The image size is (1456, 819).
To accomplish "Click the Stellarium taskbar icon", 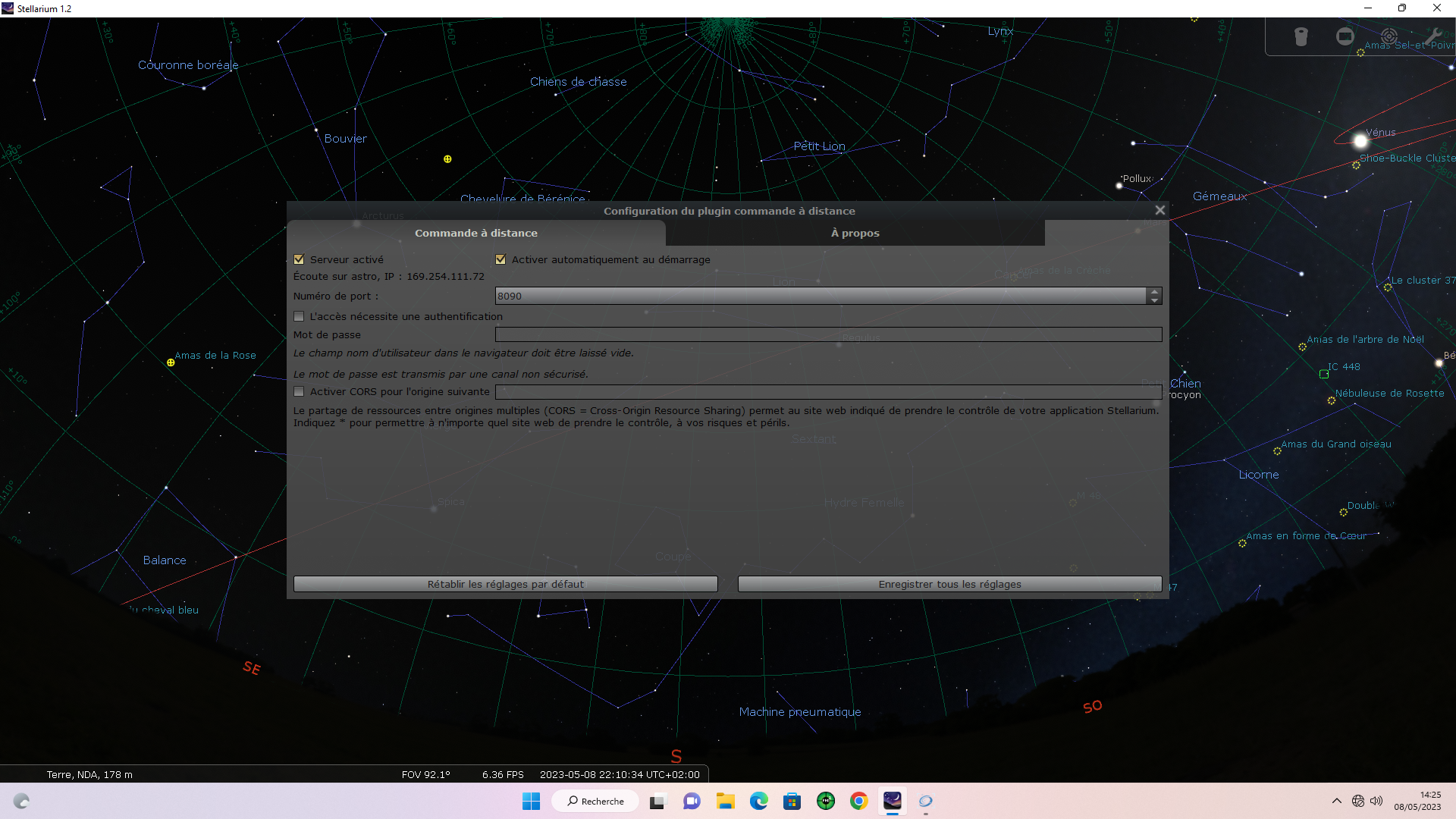I will tap(892, 801).
